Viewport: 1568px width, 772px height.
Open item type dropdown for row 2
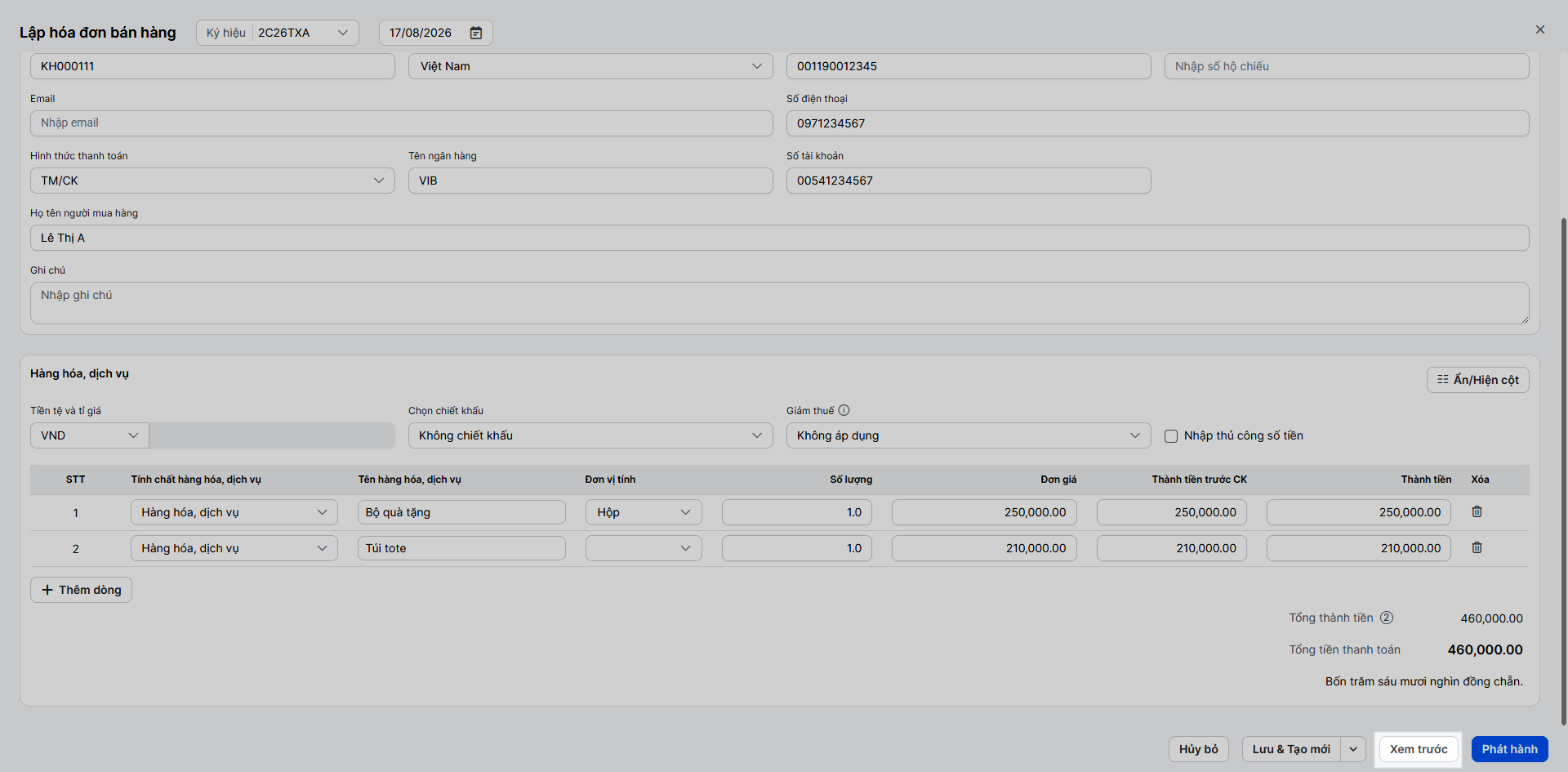coord(234,548)
